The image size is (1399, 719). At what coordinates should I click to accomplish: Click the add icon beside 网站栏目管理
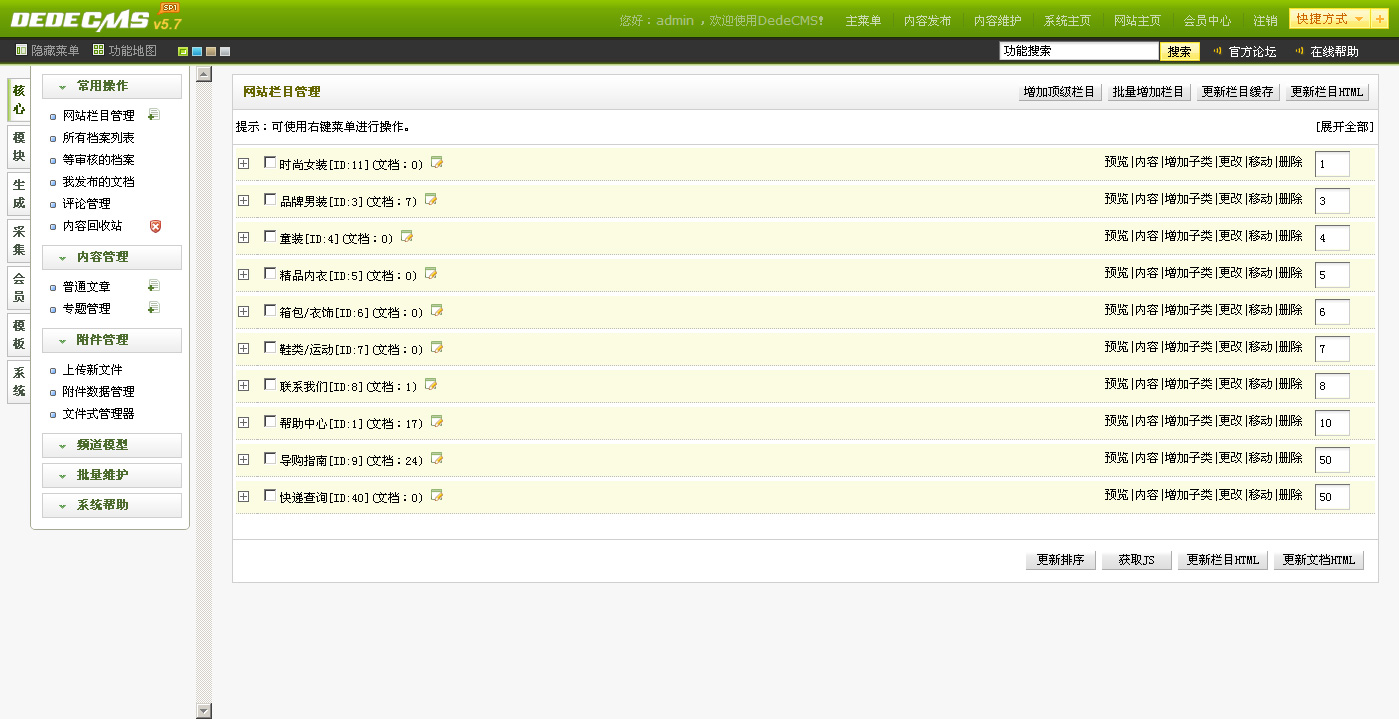(x=153, y=115)
